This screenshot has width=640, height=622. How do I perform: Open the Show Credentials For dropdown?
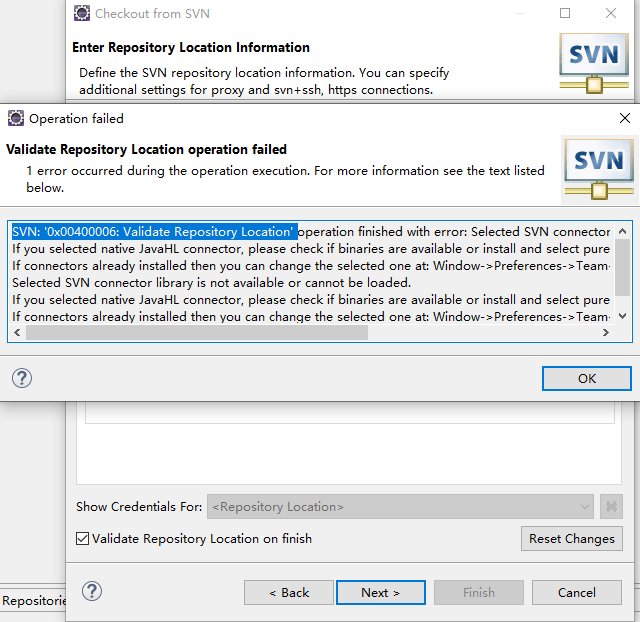(x=400, y=506)
